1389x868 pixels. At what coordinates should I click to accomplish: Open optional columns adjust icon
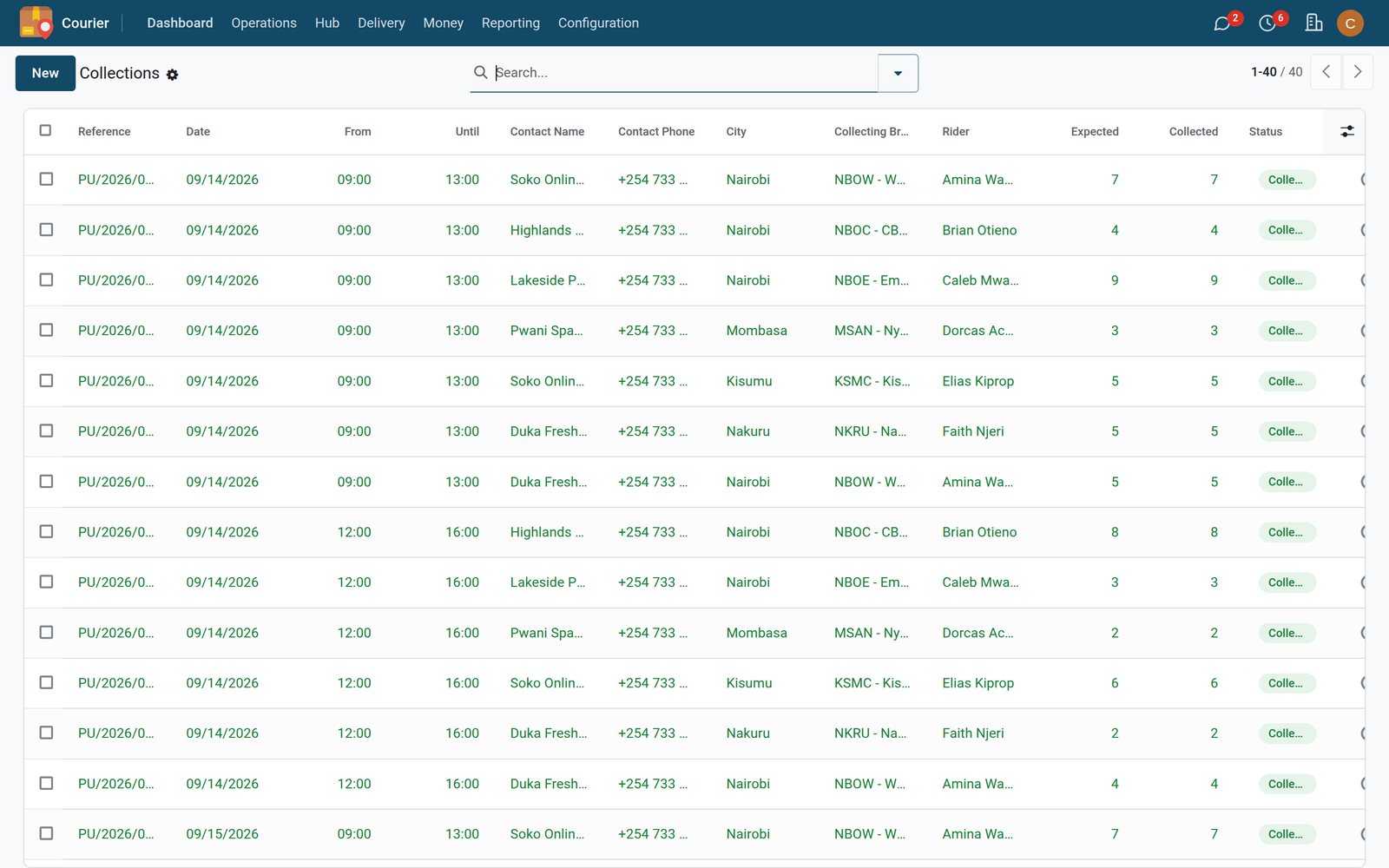click(1346, 131)
